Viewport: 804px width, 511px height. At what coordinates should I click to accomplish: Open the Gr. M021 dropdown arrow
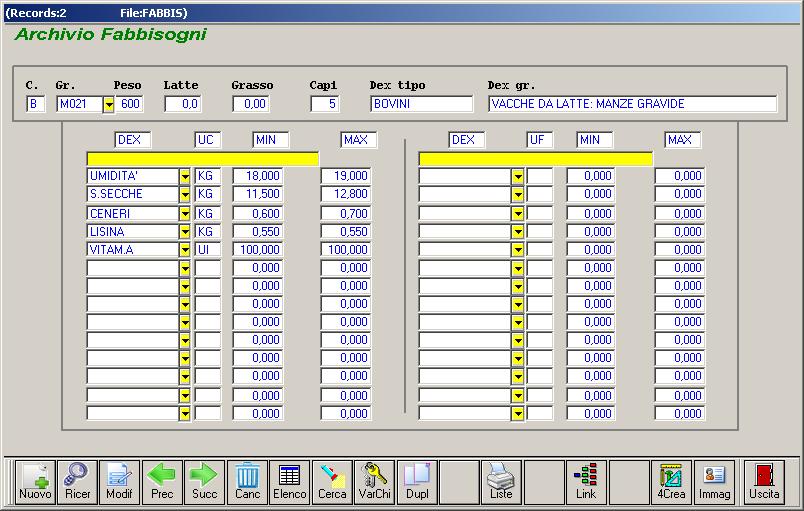point(109,105)
